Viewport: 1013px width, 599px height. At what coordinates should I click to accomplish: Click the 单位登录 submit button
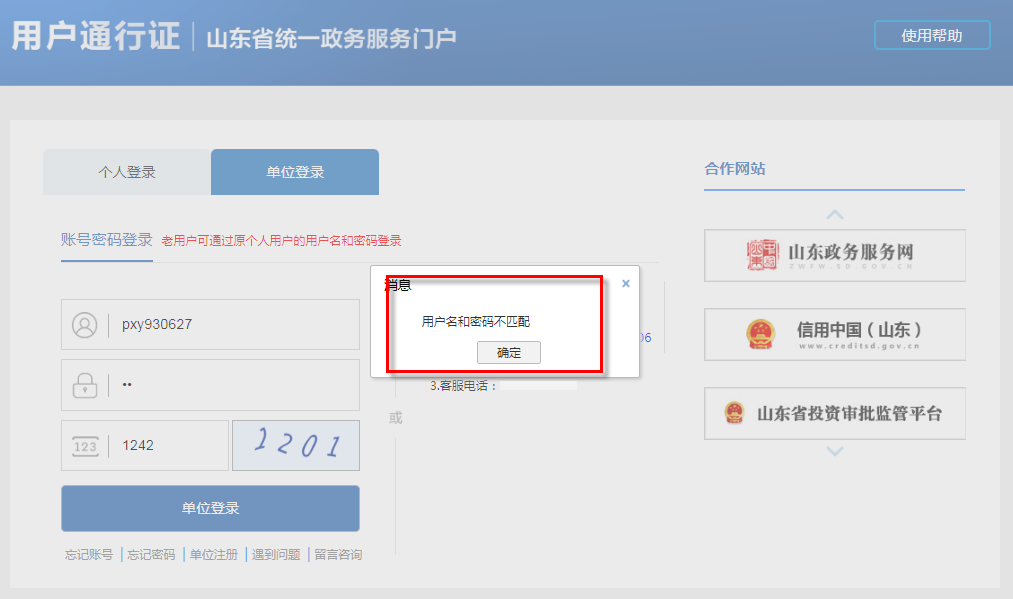click(210, 508)
